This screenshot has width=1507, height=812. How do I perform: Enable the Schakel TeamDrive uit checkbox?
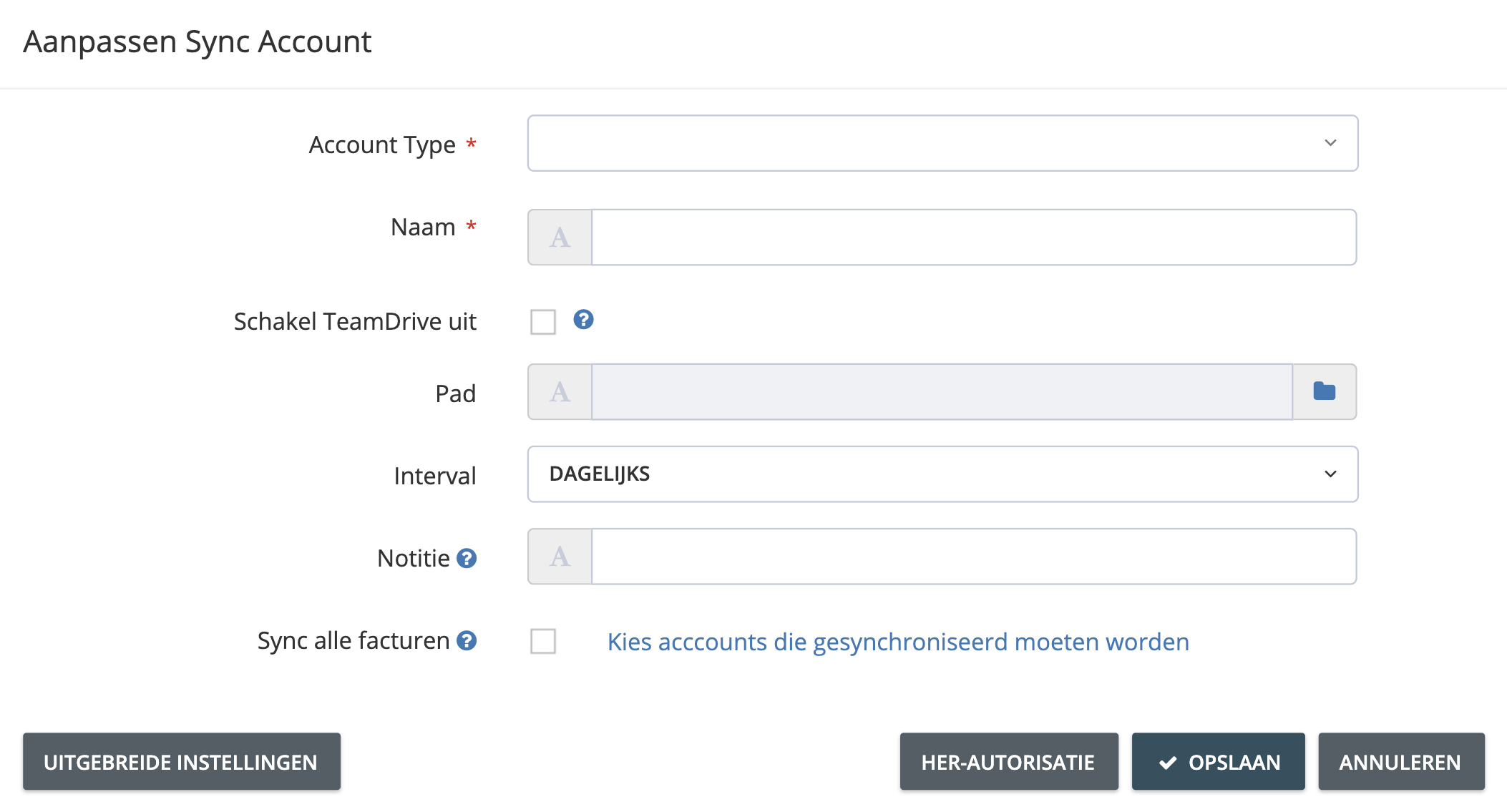pyautogui.click(x=543, y=321)
